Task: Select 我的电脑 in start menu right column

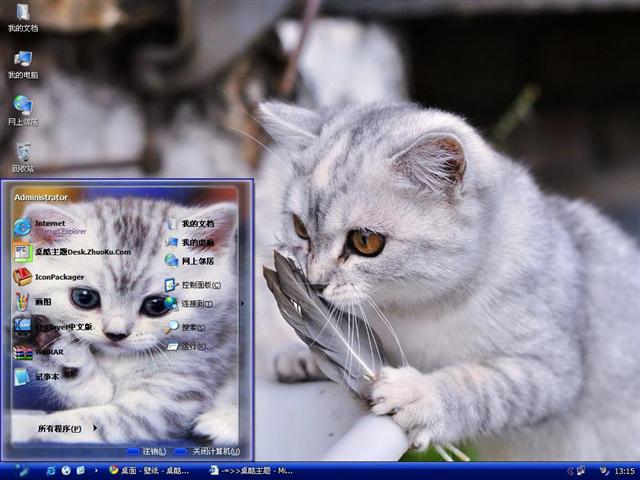Action: click(190, 242)
